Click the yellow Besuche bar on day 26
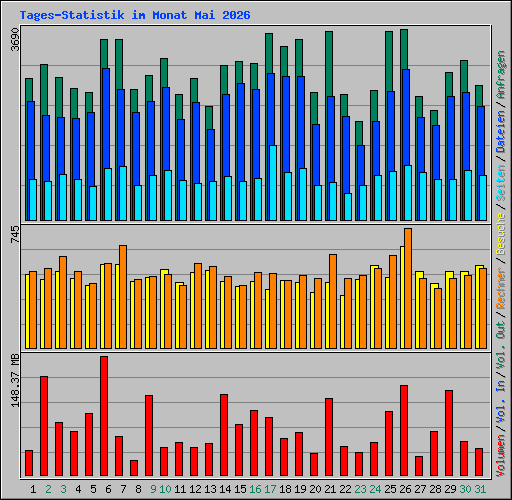 point(402,298)
